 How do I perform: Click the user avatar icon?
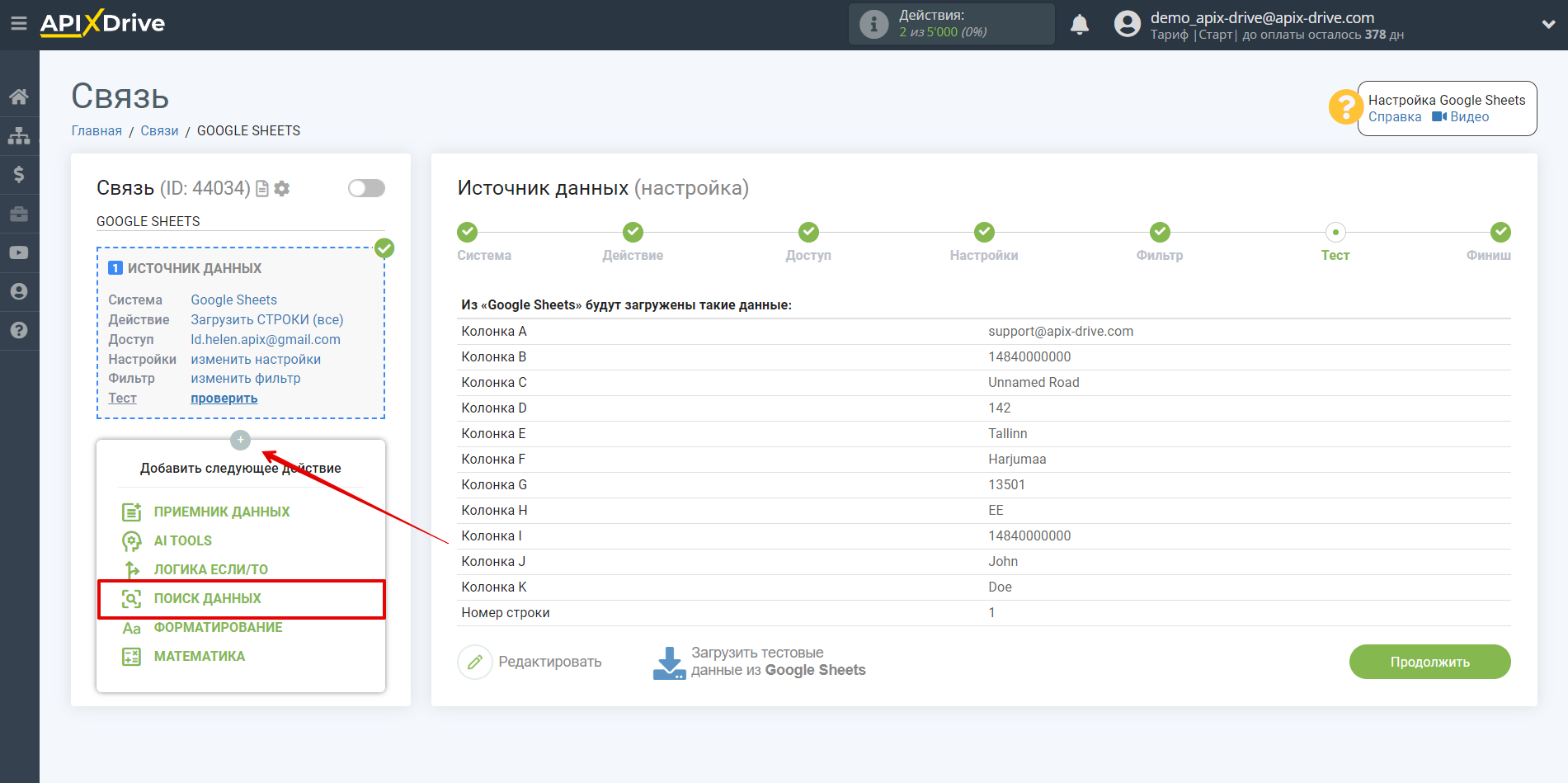click(1127, 24)
